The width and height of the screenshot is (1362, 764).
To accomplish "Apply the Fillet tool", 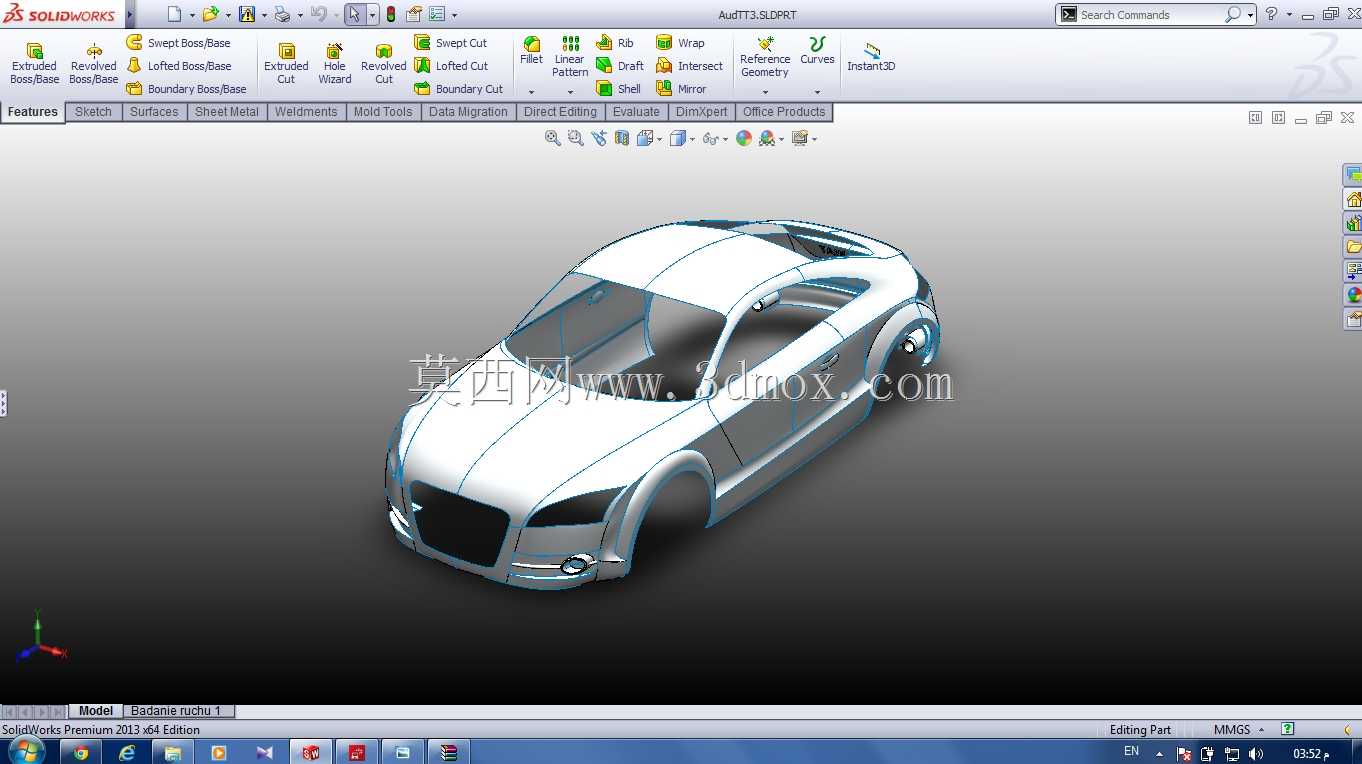I will (x=532, y=51).
